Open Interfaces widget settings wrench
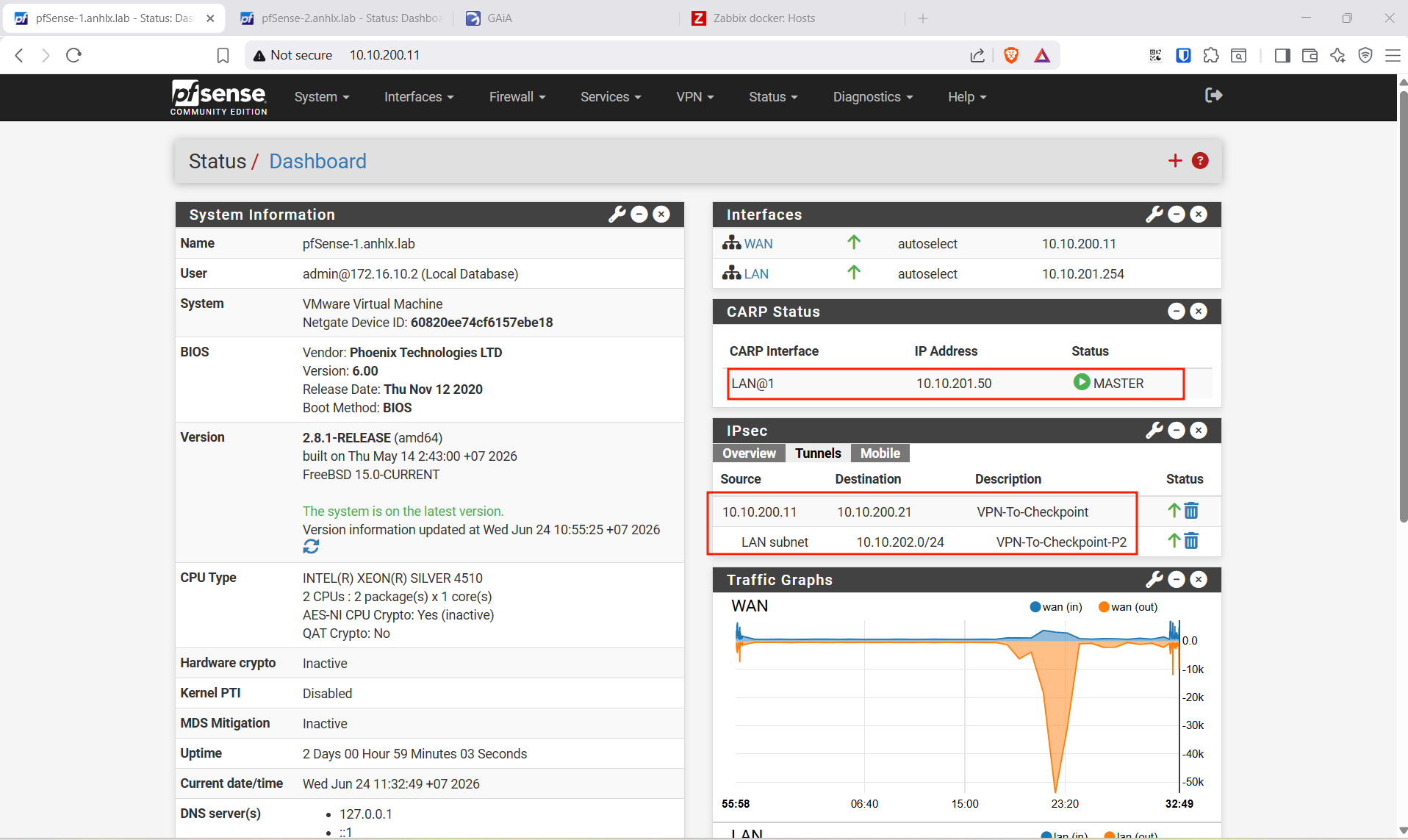 (x=1154, y=214)
